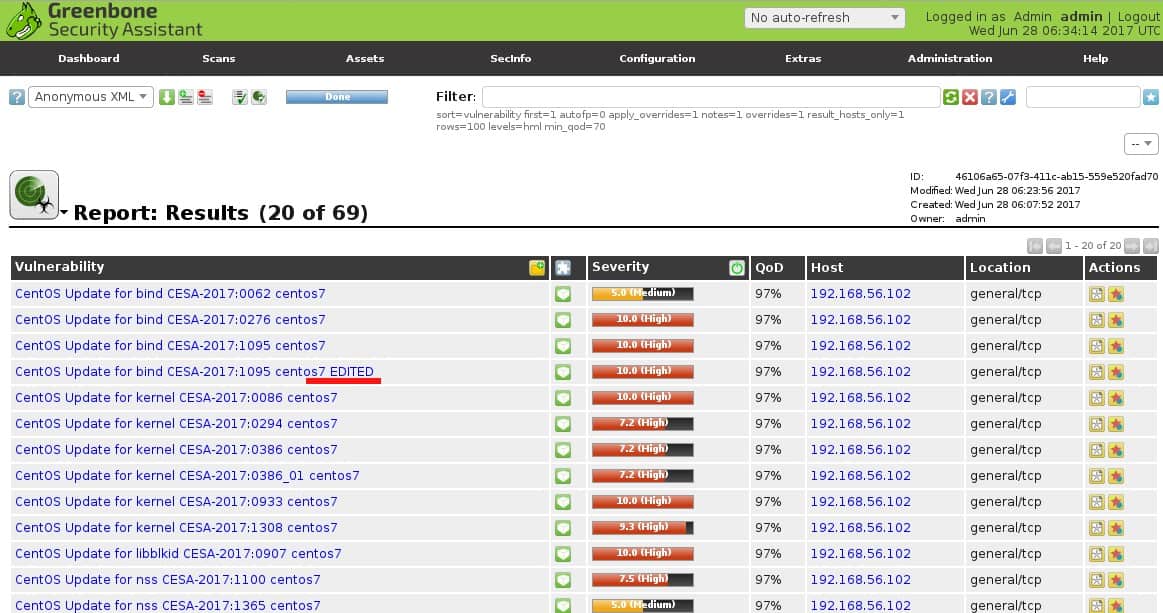1163x613 pixels.
Task: Open the Scans menu
Action: (x=219, y=59)
